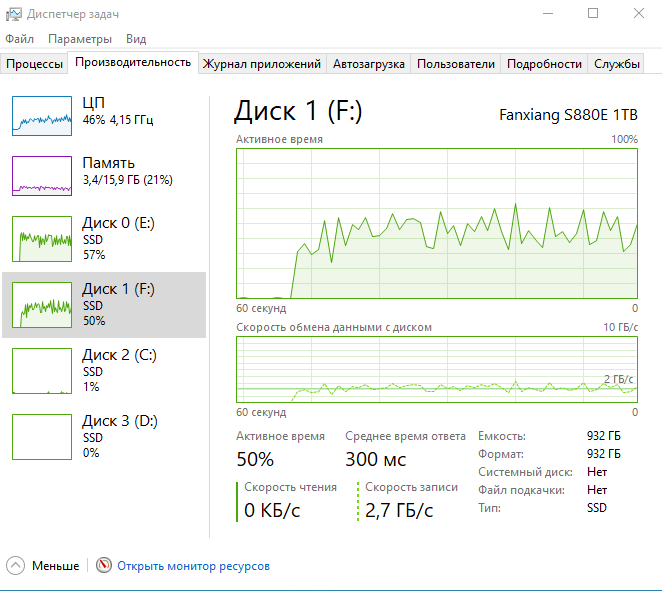The height and width of the screenshot is (591, 662).
Task: Select the Memory usage mini graph
Action: tap(42, 175)
